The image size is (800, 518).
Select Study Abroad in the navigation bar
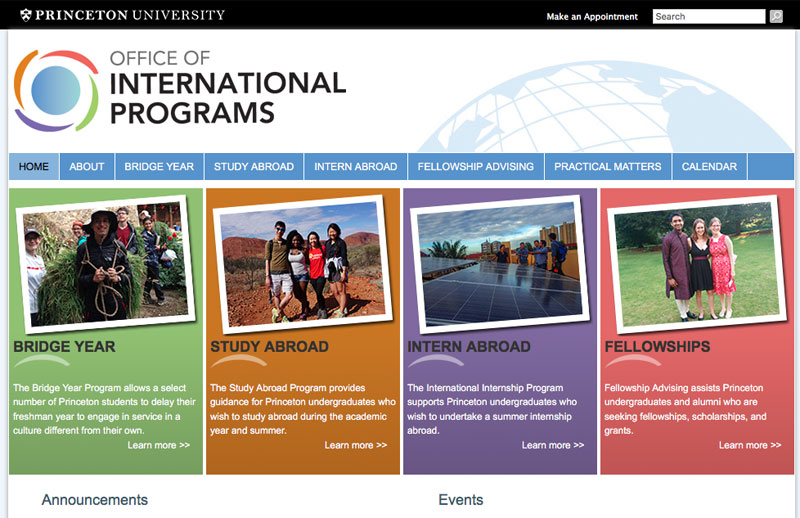[254, 167]
